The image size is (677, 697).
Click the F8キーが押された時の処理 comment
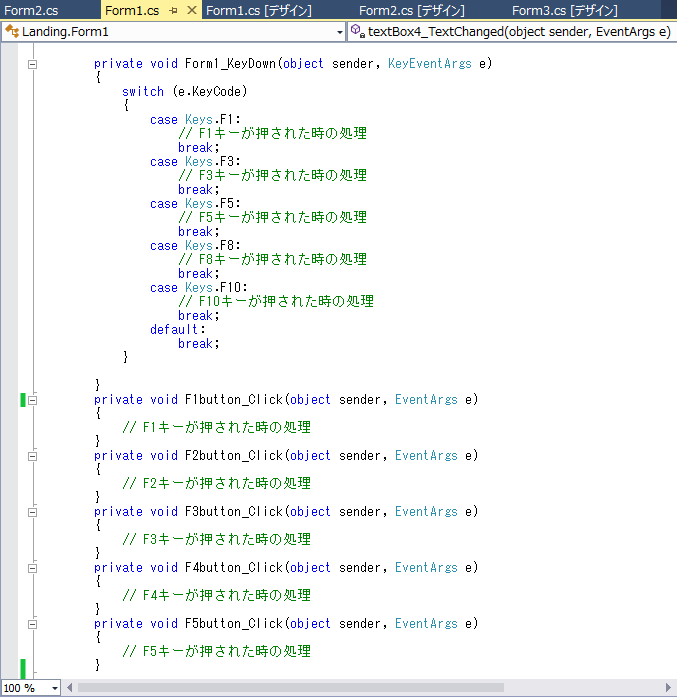[x=272, y=259]
